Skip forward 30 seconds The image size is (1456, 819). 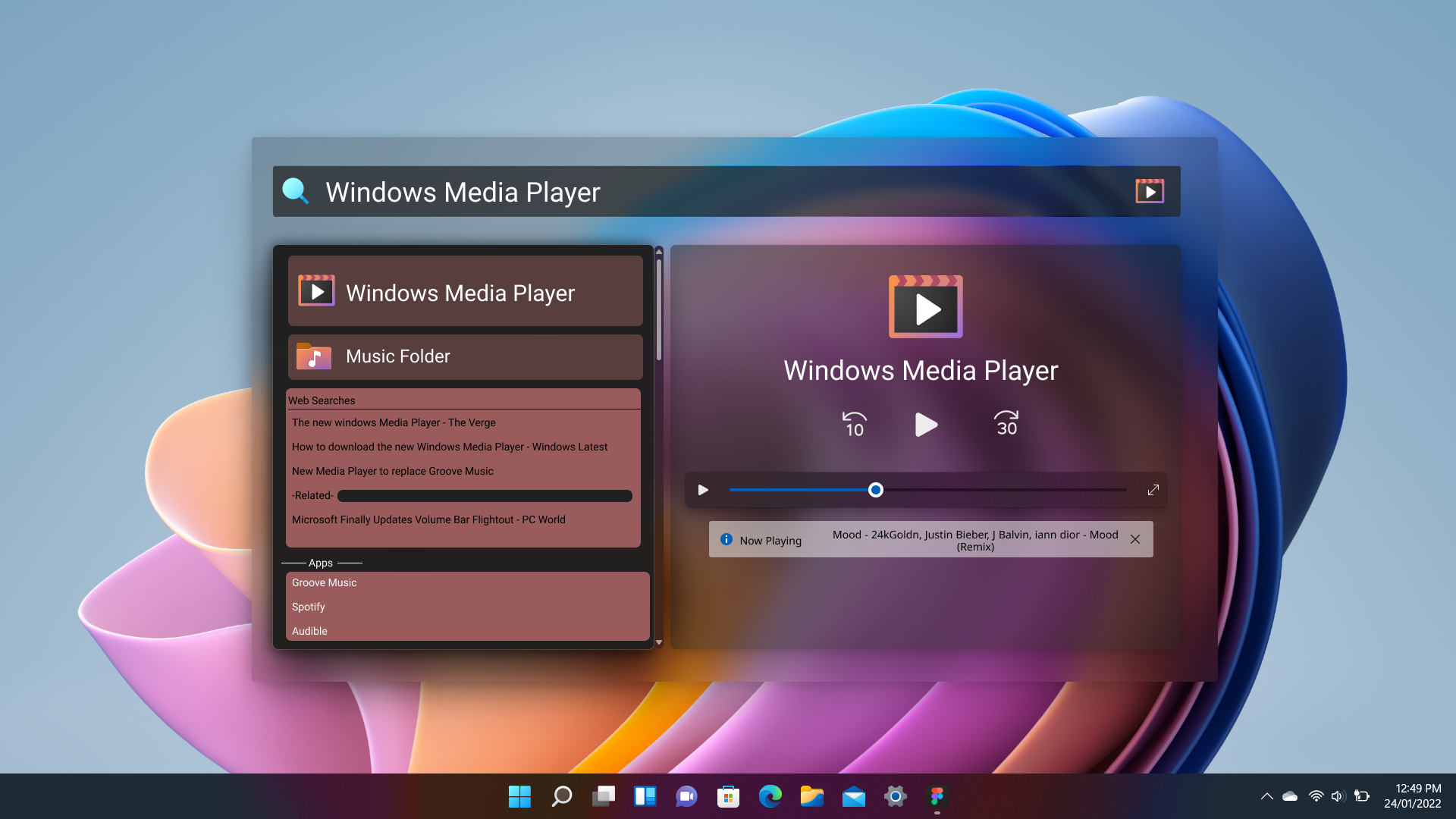tap(1006, 423)
